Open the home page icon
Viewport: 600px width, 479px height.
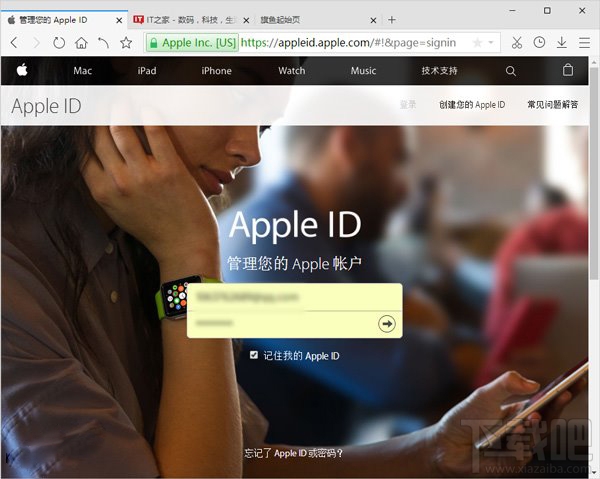81,42
